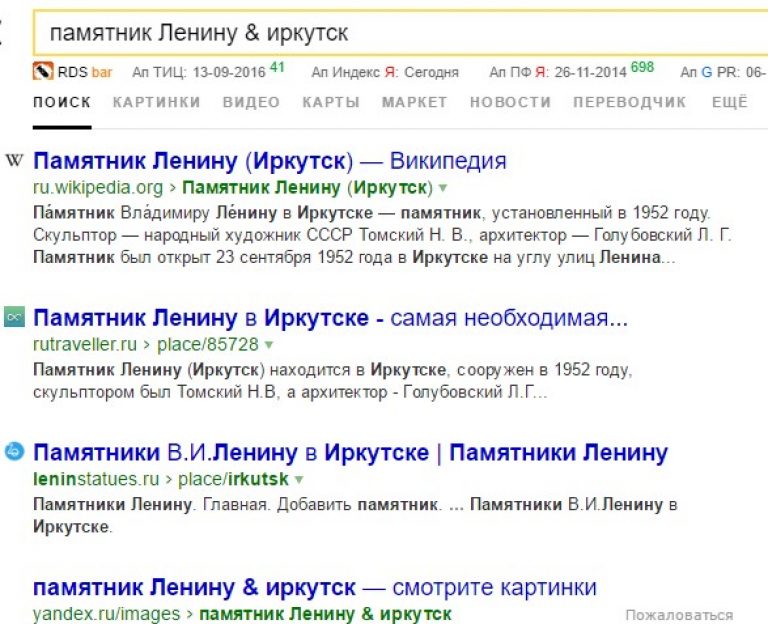
Task: Go to the НОВОСТИ tab
Action: 510,102
